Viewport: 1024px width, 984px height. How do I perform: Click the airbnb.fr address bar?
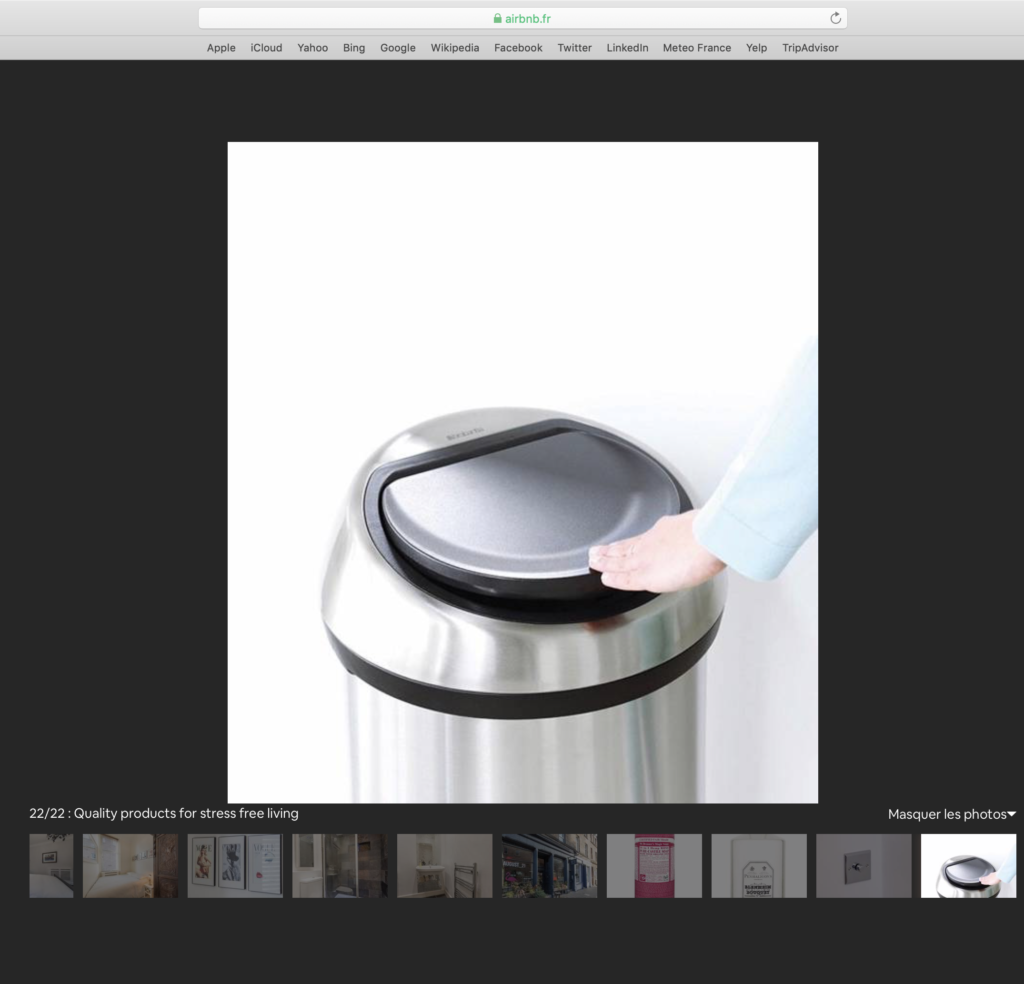pos(600,18)
